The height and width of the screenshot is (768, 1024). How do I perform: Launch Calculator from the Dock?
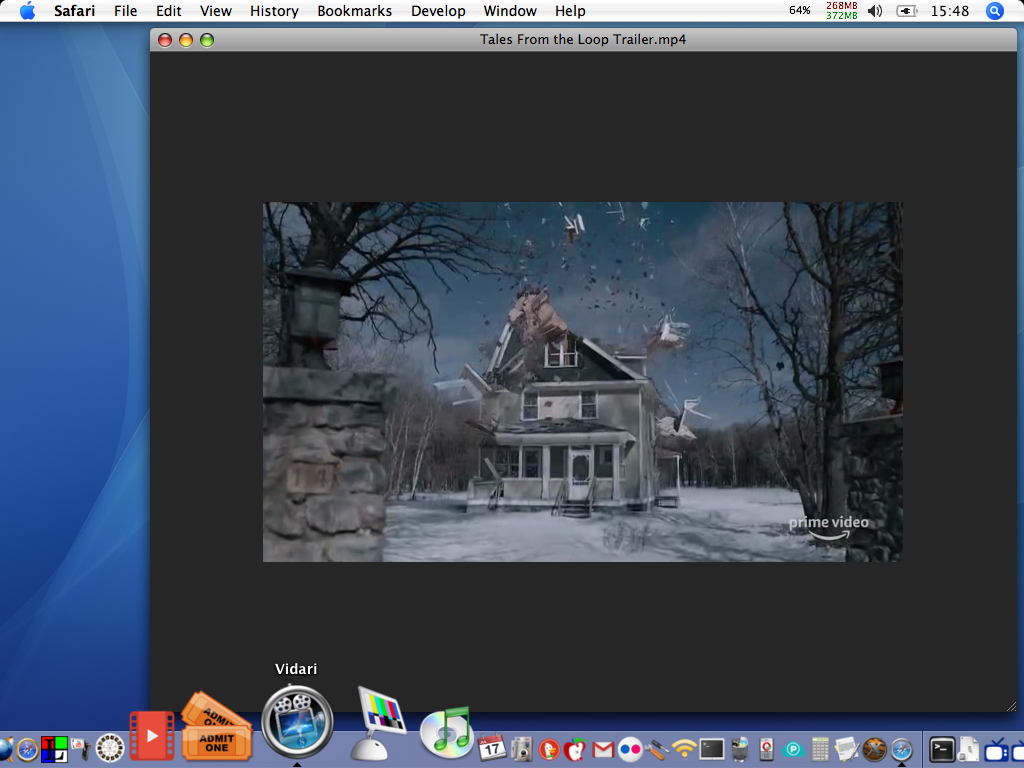click(820, 749)
